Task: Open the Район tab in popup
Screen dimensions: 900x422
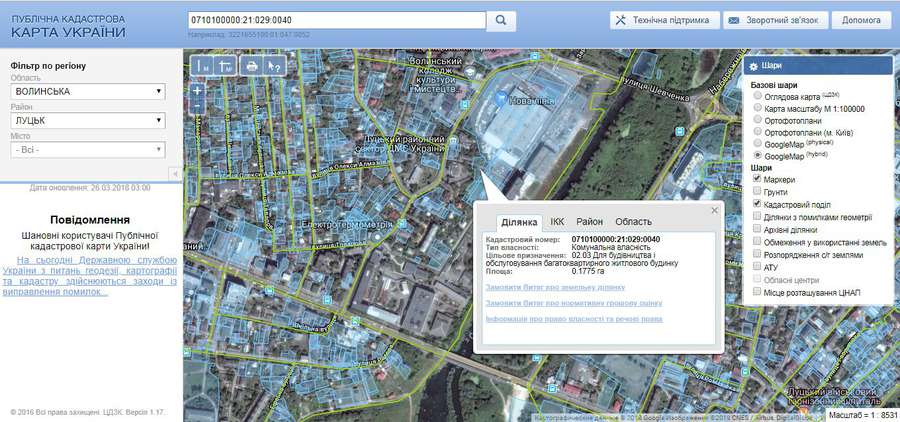Action: 589,222
